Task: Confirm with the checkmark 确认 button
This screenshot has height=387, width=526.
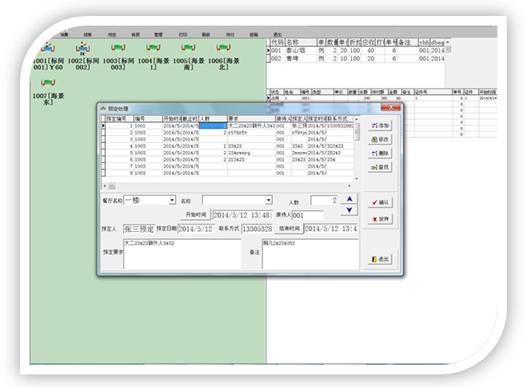Action: click(x=380, y=203)
